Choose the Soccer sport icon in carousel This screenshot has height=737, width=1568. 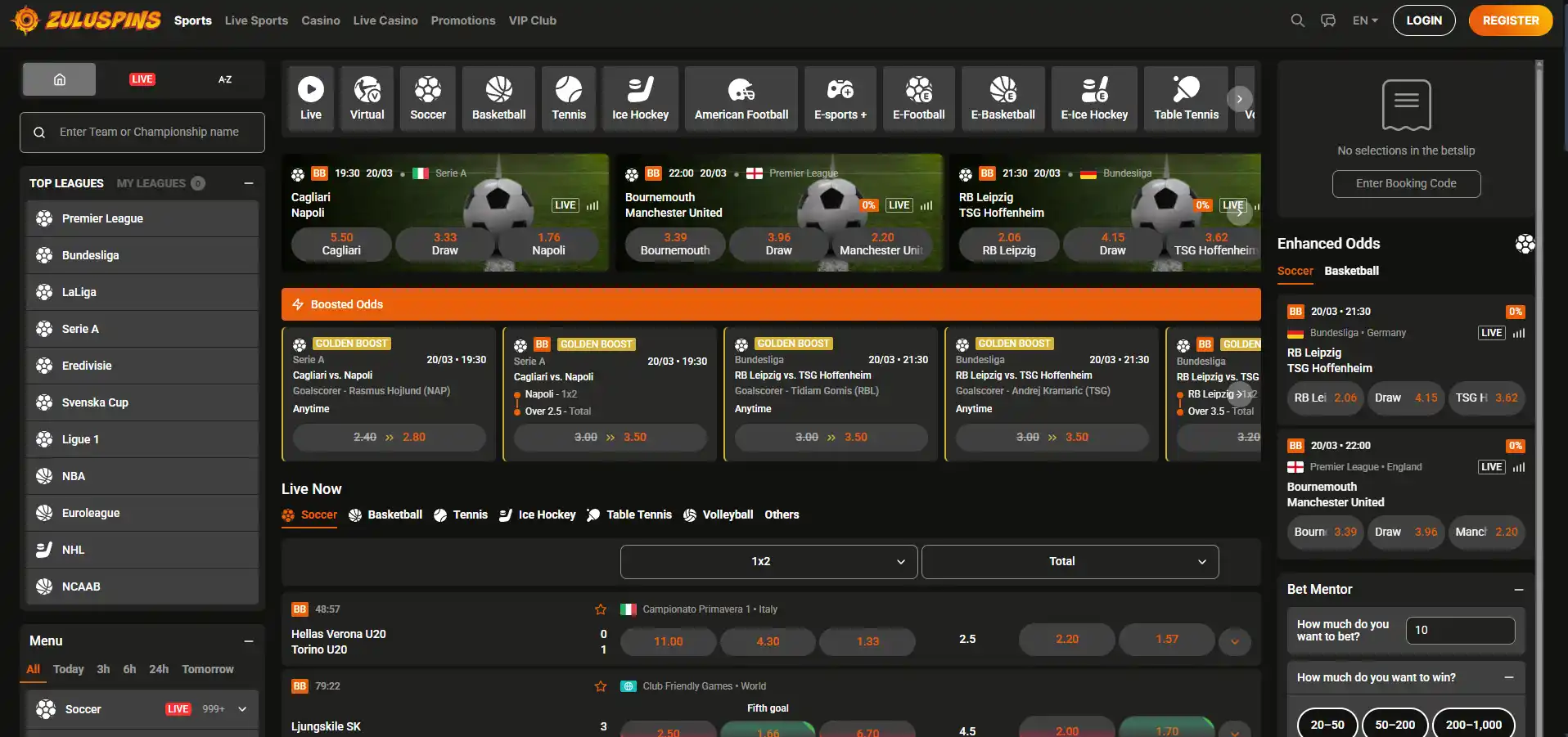pyautogui.click(x=428, y=98)
